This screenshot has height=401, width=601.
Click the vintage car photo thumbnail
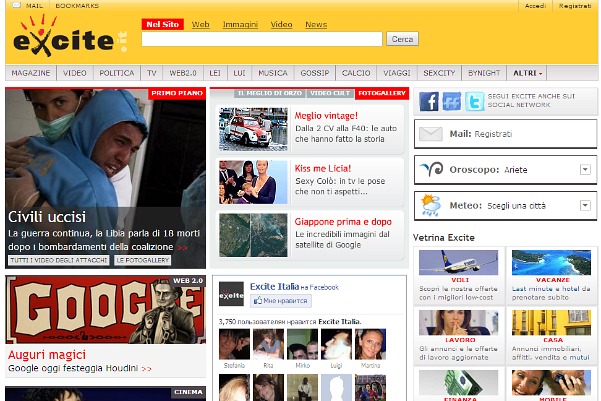253,129
